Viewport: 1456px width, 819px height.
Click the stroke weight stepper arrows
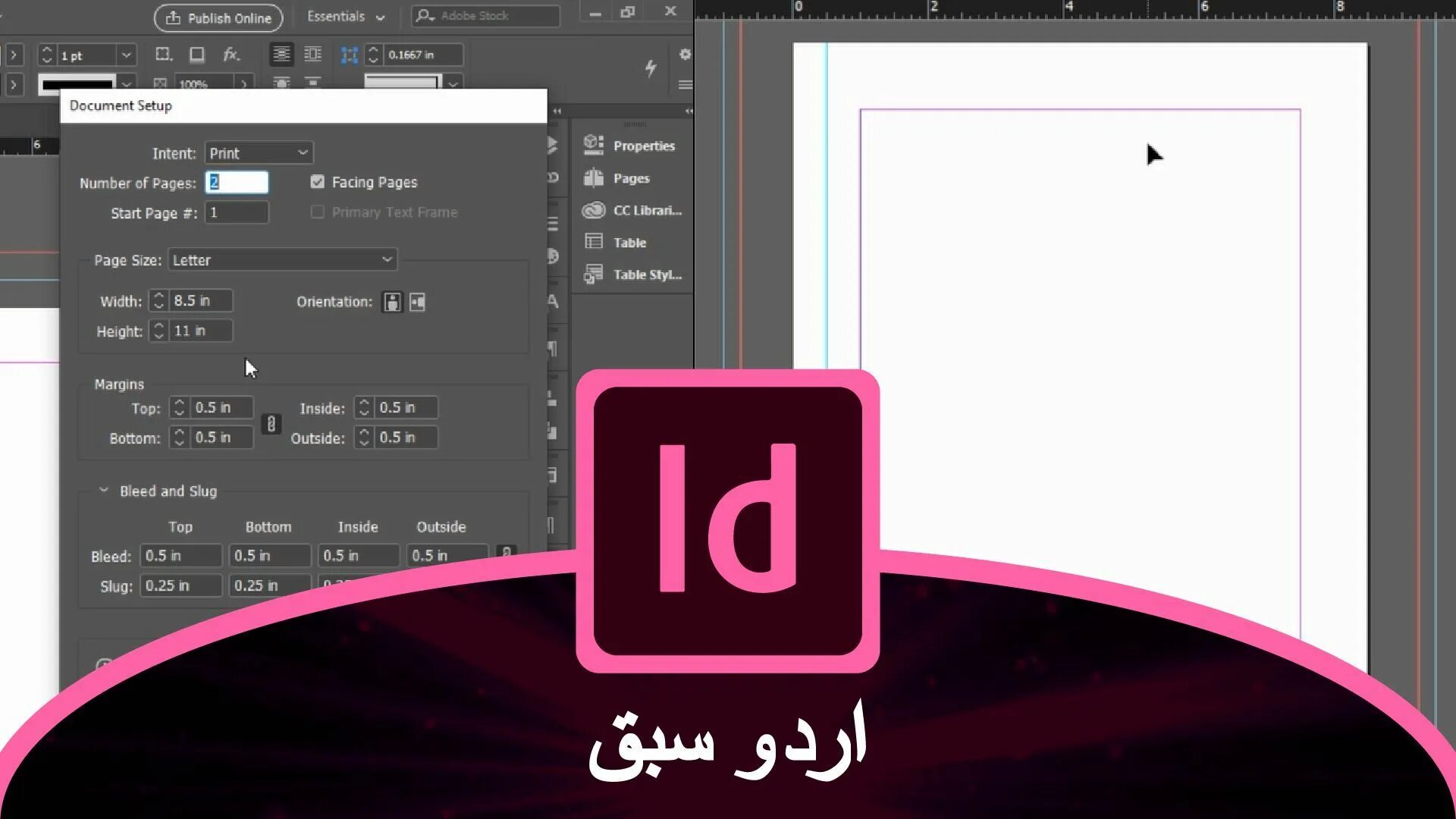47,55
